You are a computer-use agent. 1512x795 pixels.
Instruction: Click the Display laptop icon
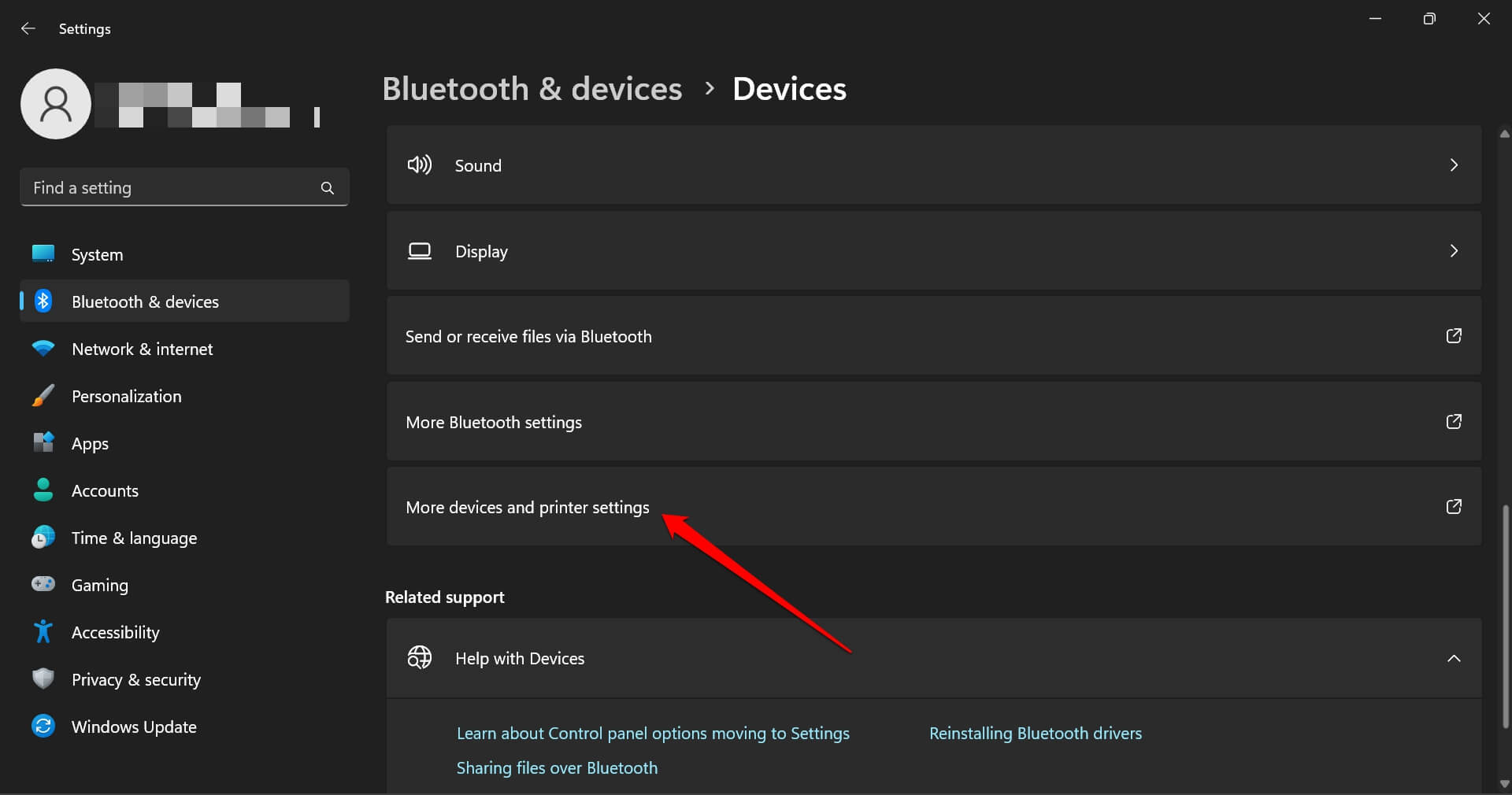(x=419, y=251)
